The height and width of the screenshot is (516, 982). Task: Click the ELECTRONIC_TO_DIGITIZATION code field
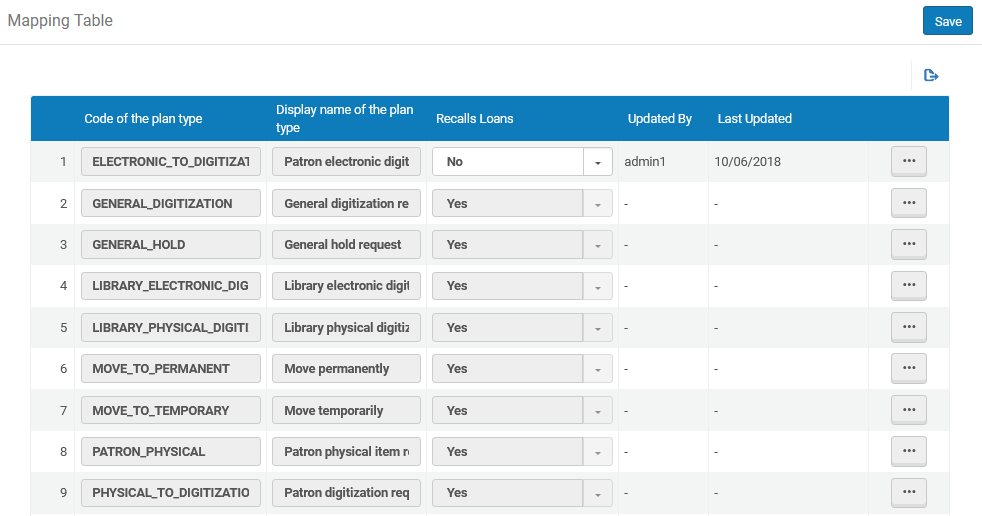click(x=171, y=161)
